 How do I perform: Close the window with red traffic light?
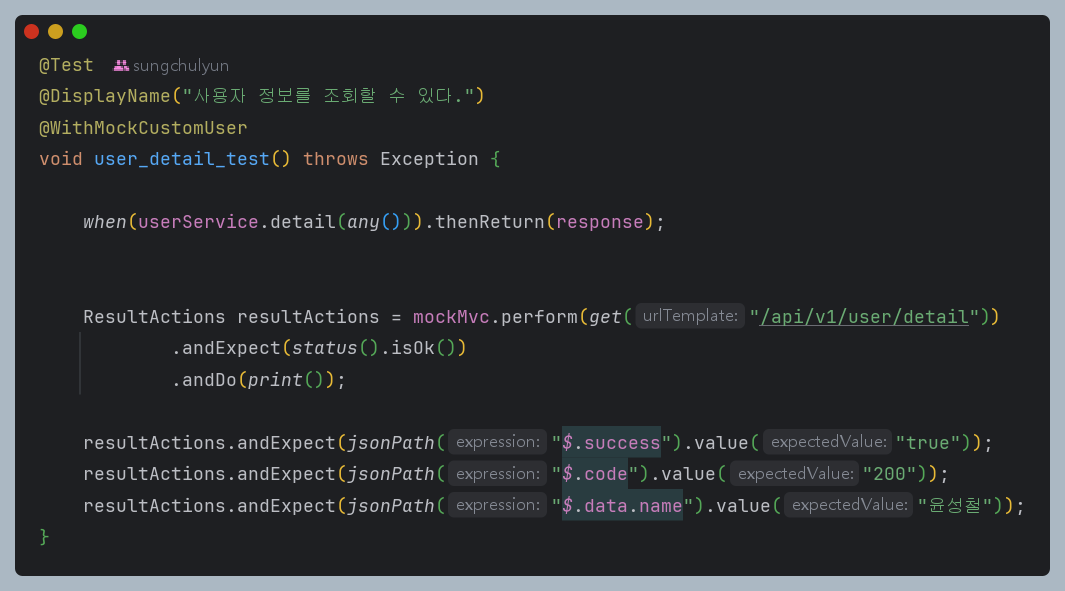31,31
